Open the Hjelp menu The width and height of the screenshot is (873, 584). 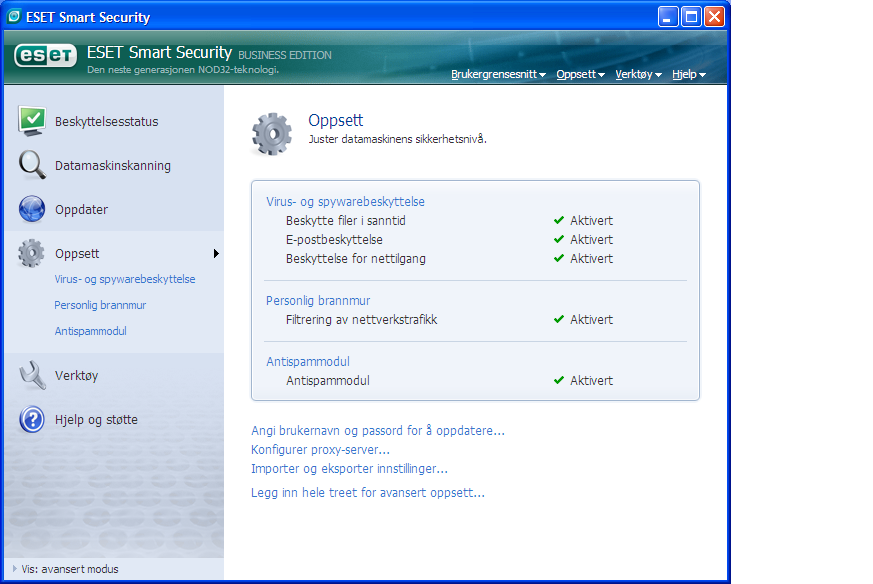click(x=689, y=74)
